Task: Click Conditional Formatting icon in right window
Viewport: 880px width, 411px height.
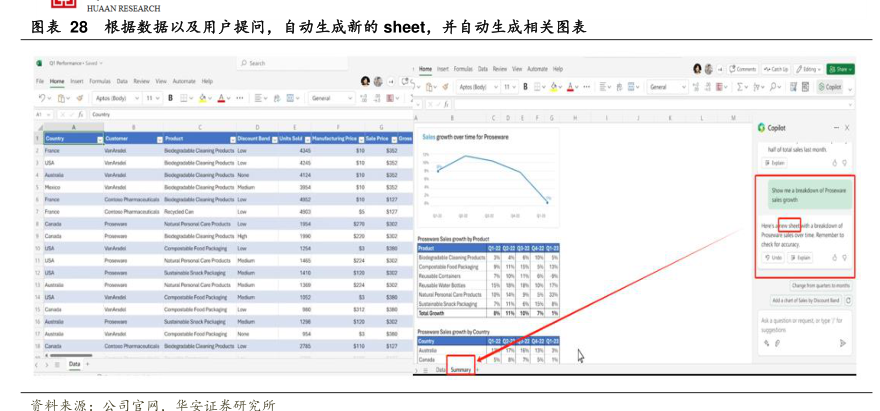Action: pyautogui.click(x=718, y=87)
